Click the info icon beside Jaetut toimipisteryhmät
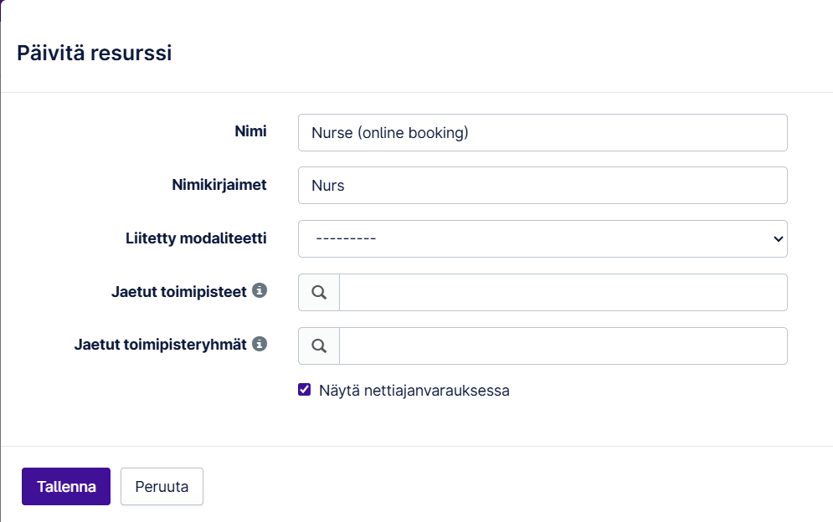 coord(260,344)
